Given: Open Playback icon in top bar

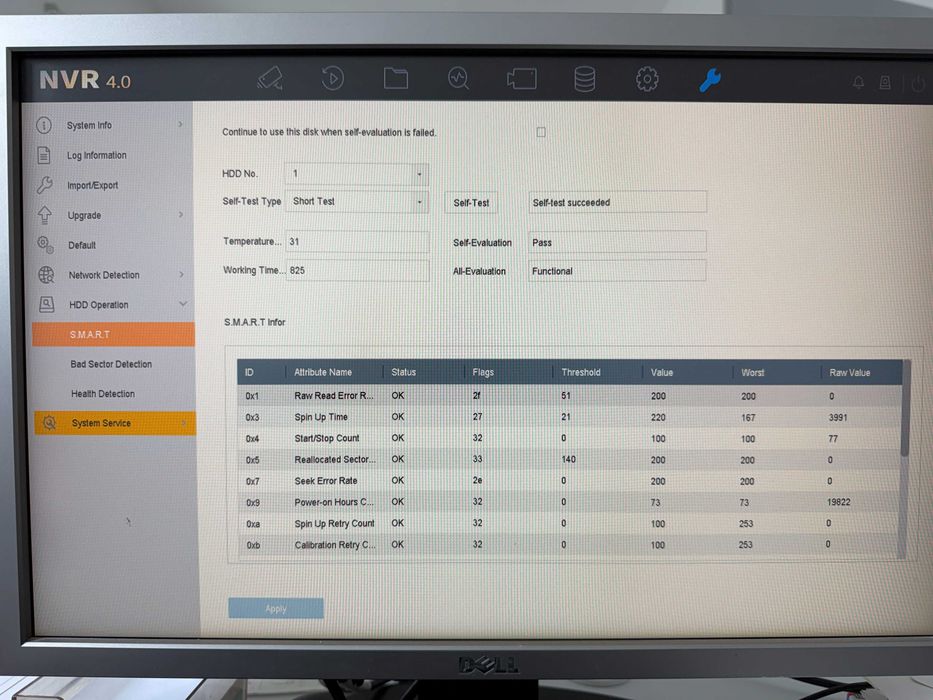Looking at the screenshot, I should click(x=333, y=78).
